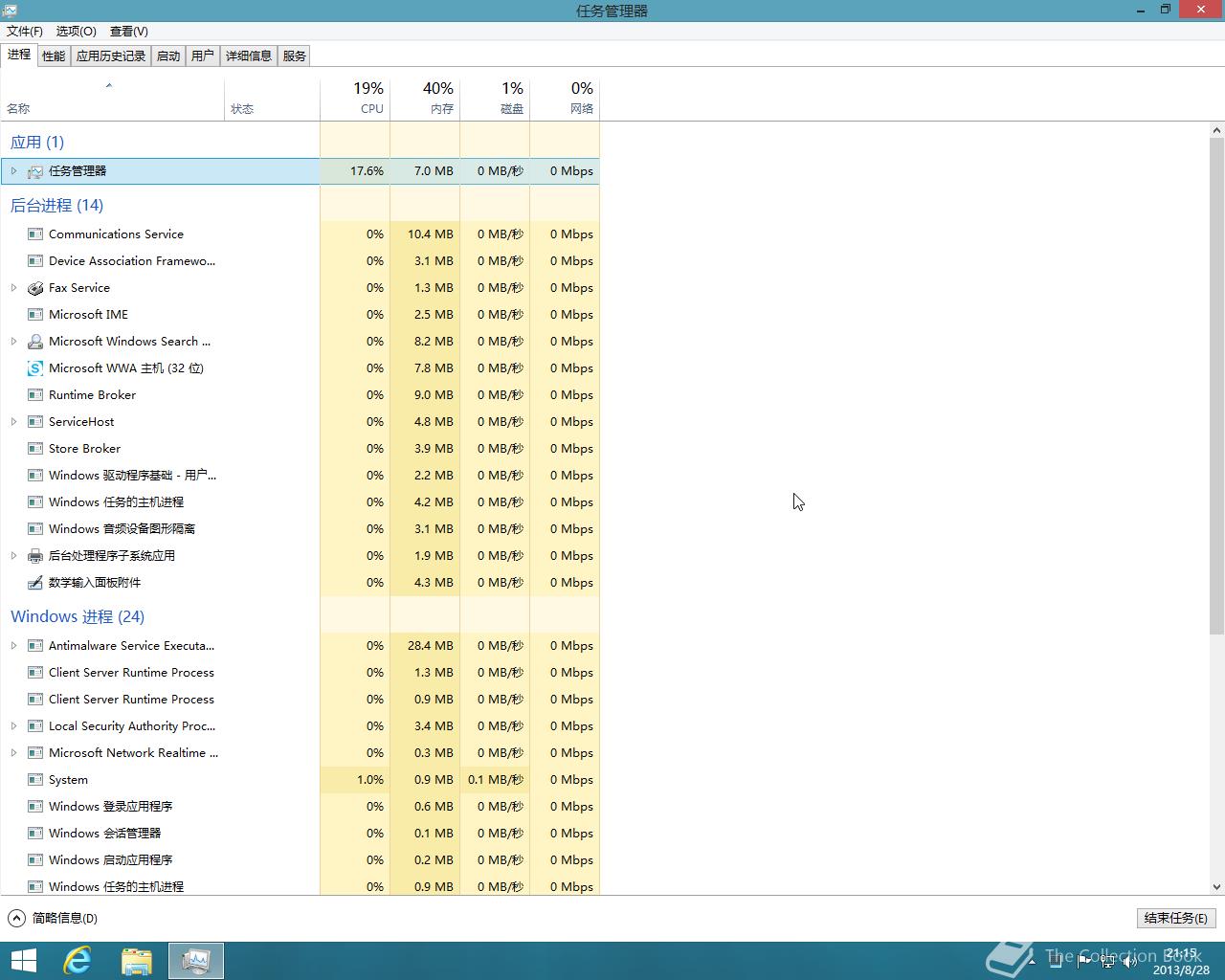Select the Windows 会话管理器 row

coord(300,834)
